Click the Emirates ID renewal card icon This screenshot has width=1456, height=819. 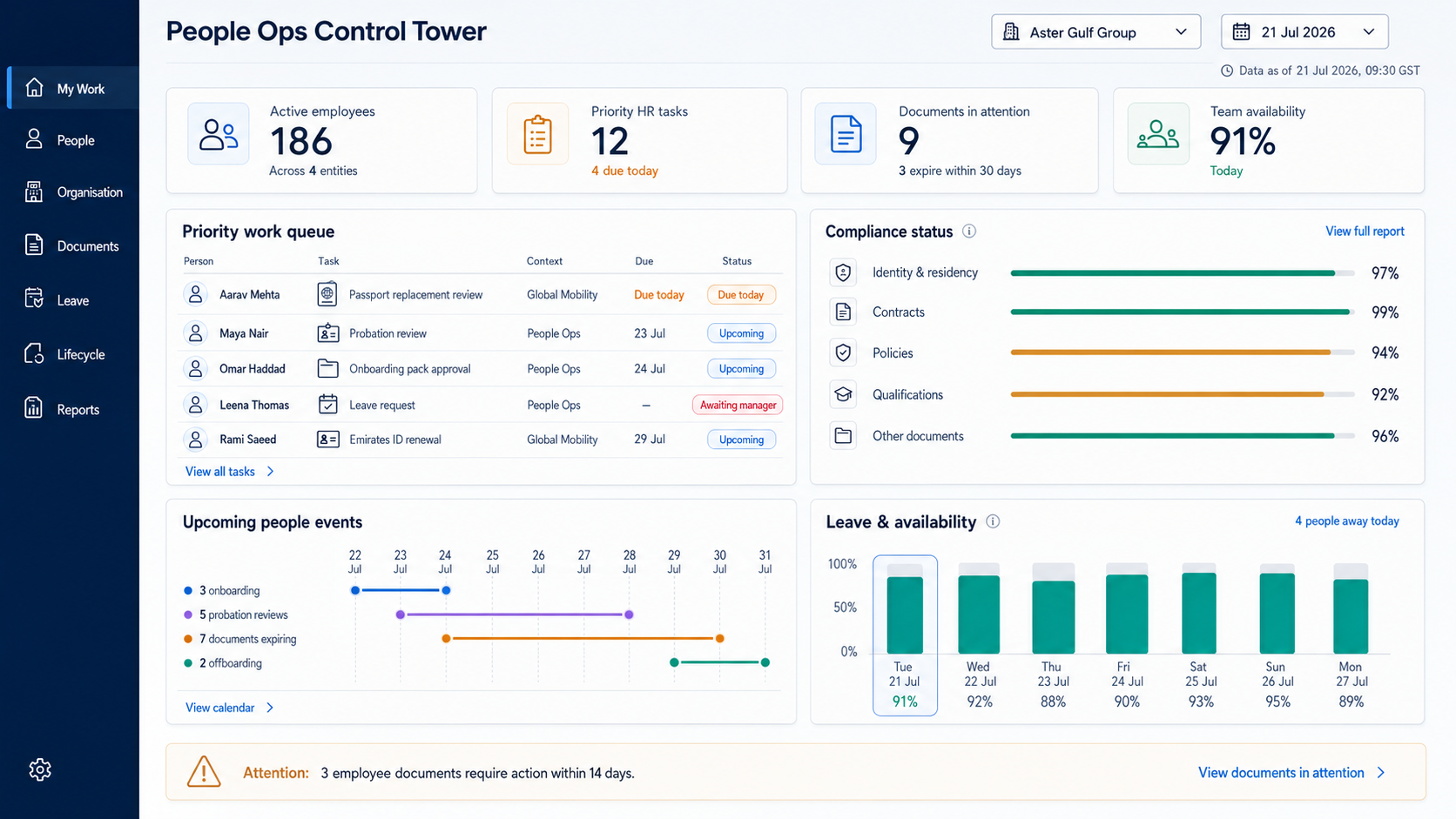coord(327,440)
